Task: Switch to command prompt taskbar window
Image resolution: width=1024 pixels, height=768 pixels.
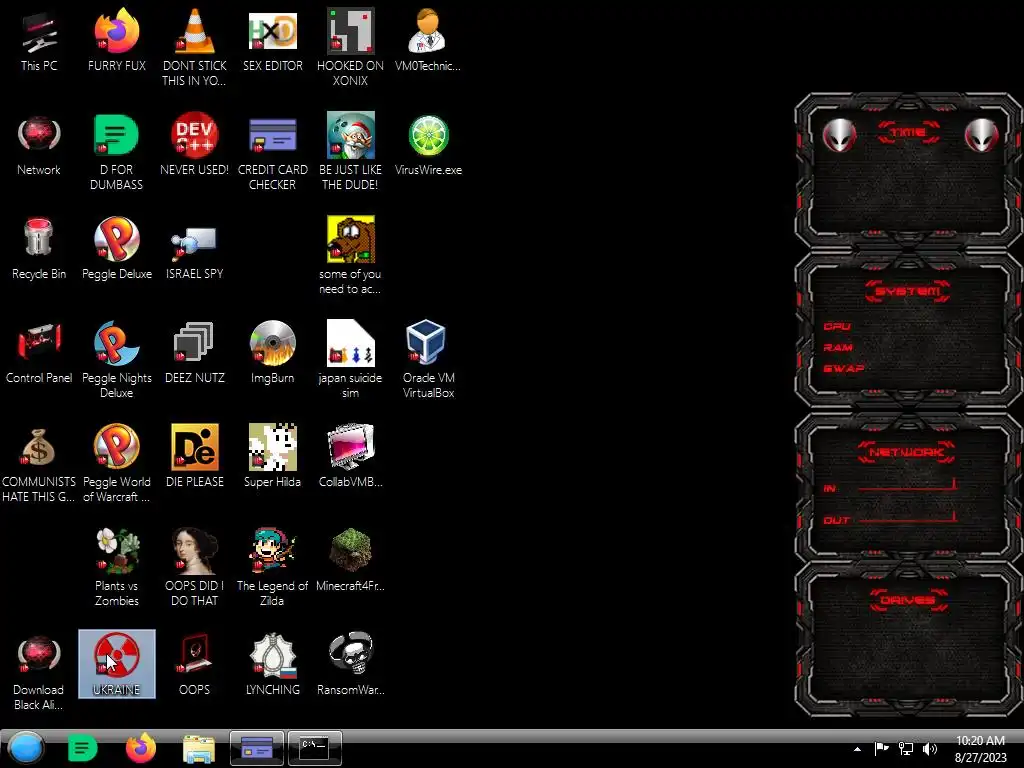Action: click(315, 748)
